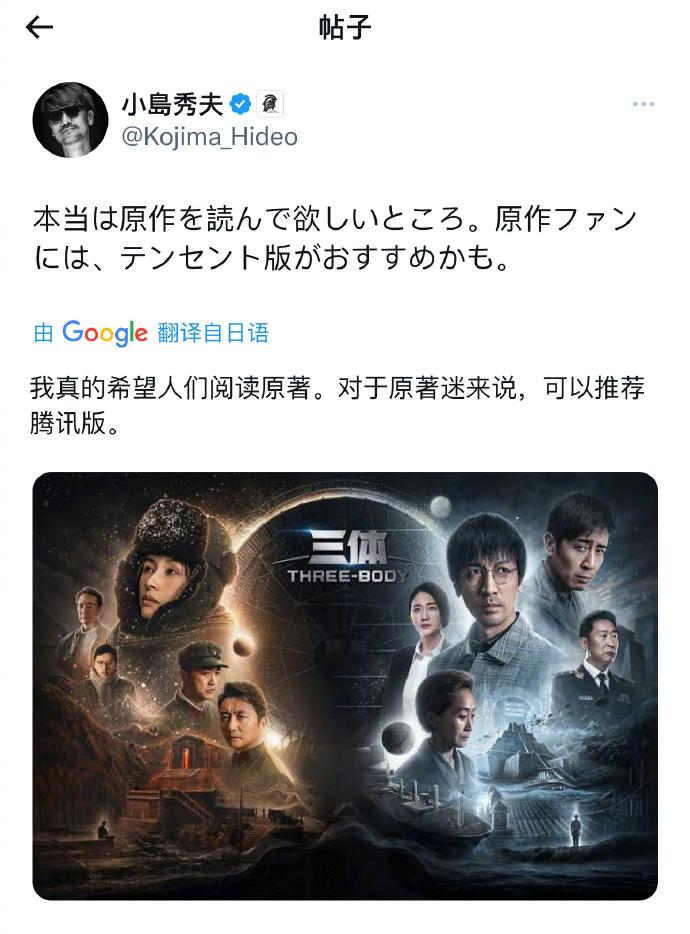This screenshot has width=690, height=934.
Task: Tap the Google logo in the translation line
Action: (105, 332)
